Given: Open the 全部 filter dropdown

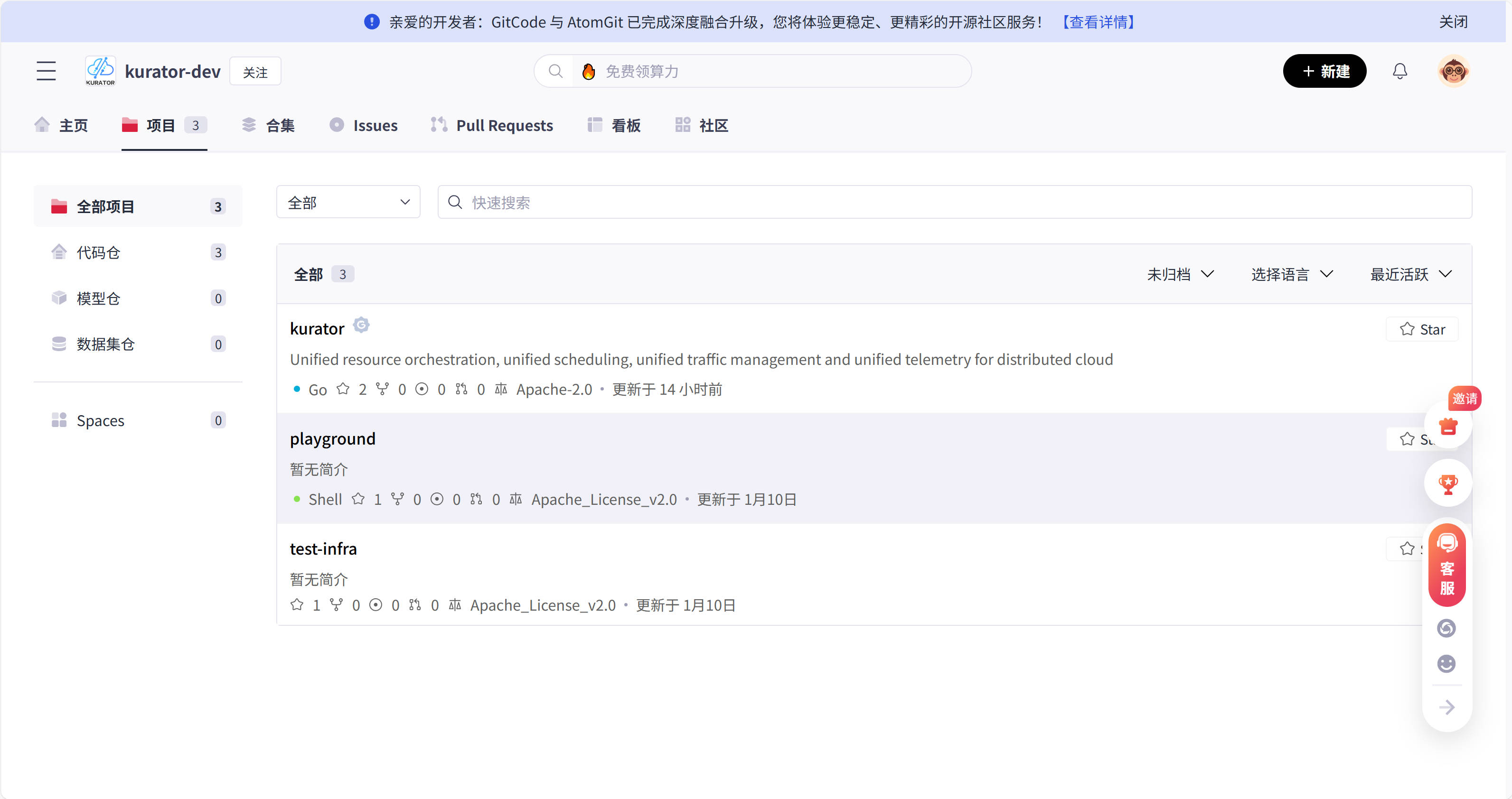Looking at the screenshot, I should [347, 202].
